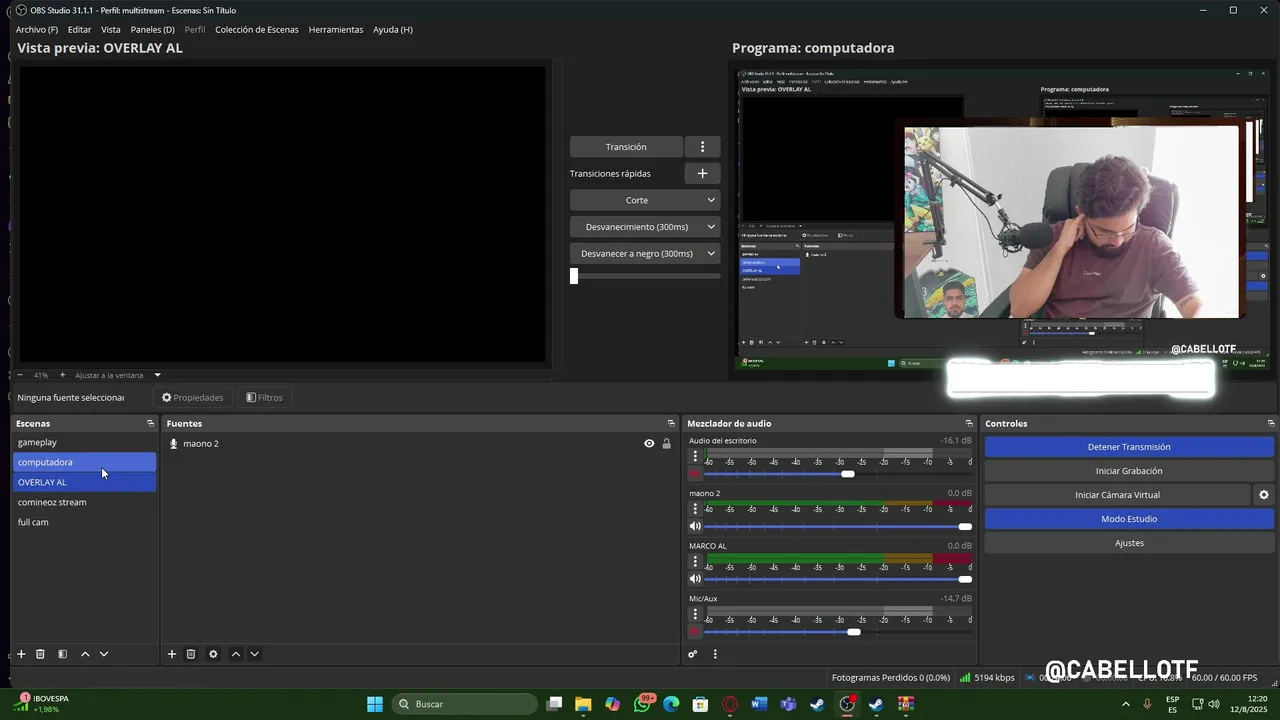Open the Ayuda menu

pos(393,30)
